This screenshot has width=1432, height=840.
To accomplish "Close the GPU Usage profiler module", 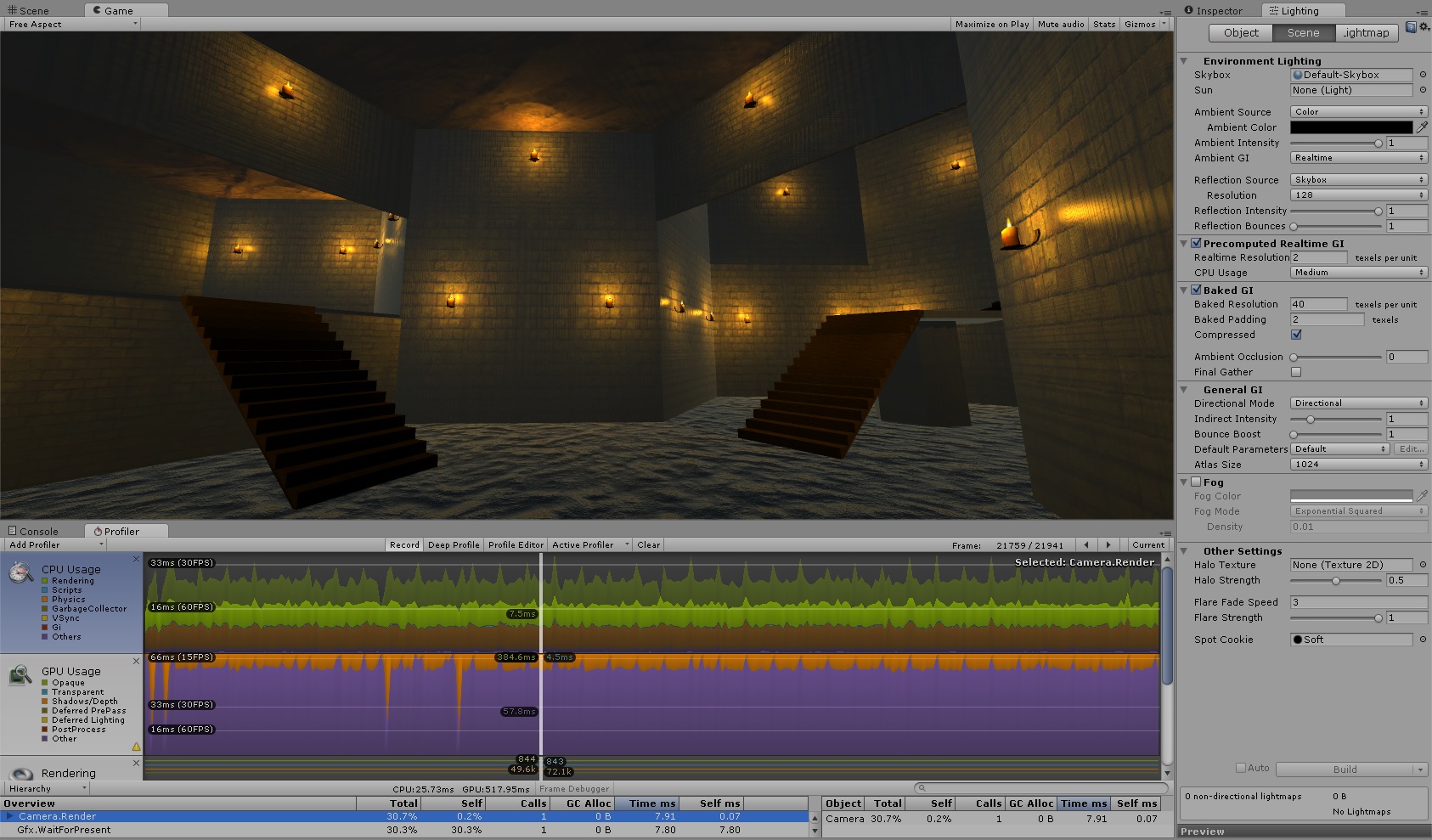I will tap(136, 661).
